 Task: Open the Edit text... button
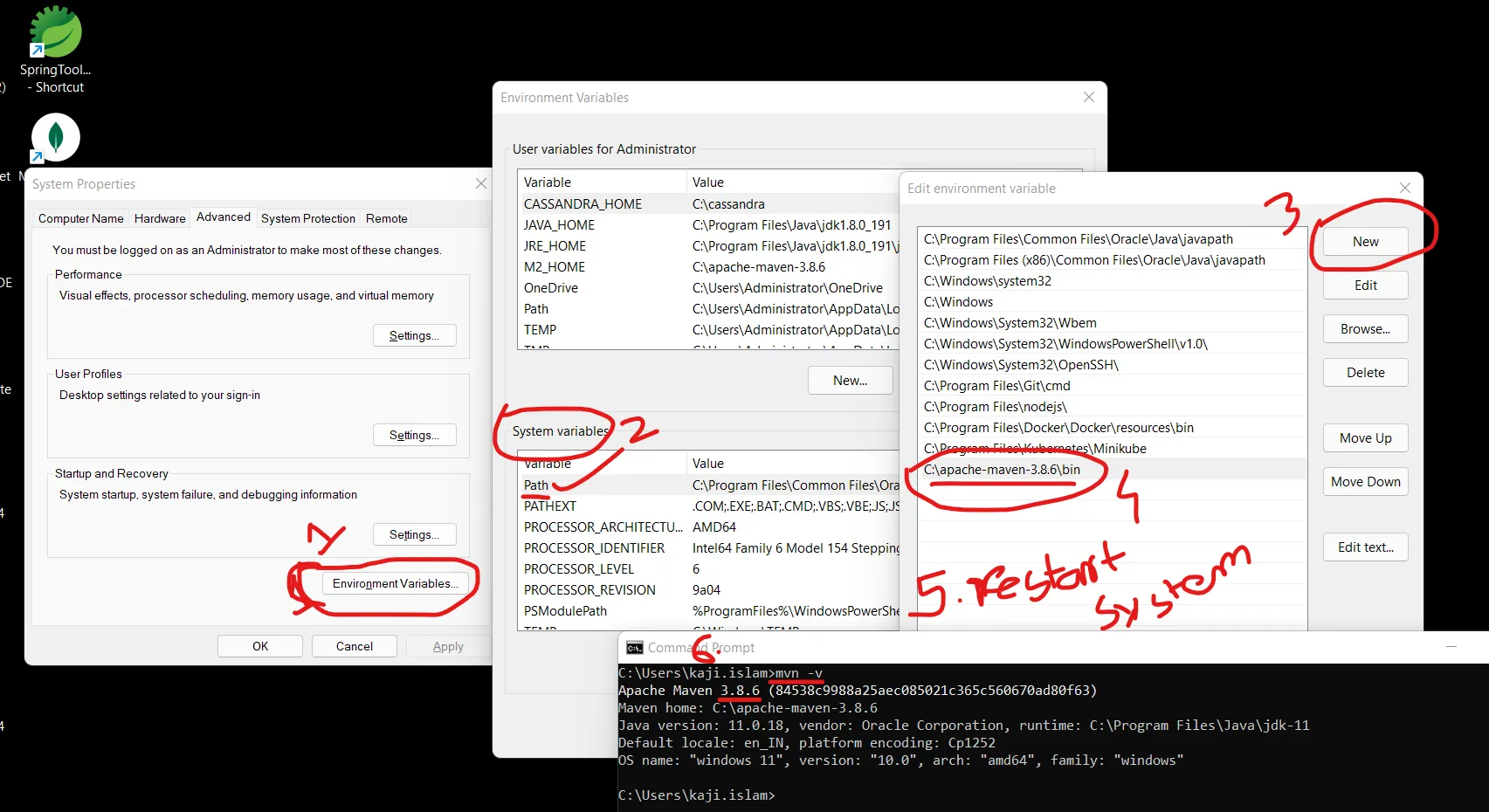(1366, 547)
